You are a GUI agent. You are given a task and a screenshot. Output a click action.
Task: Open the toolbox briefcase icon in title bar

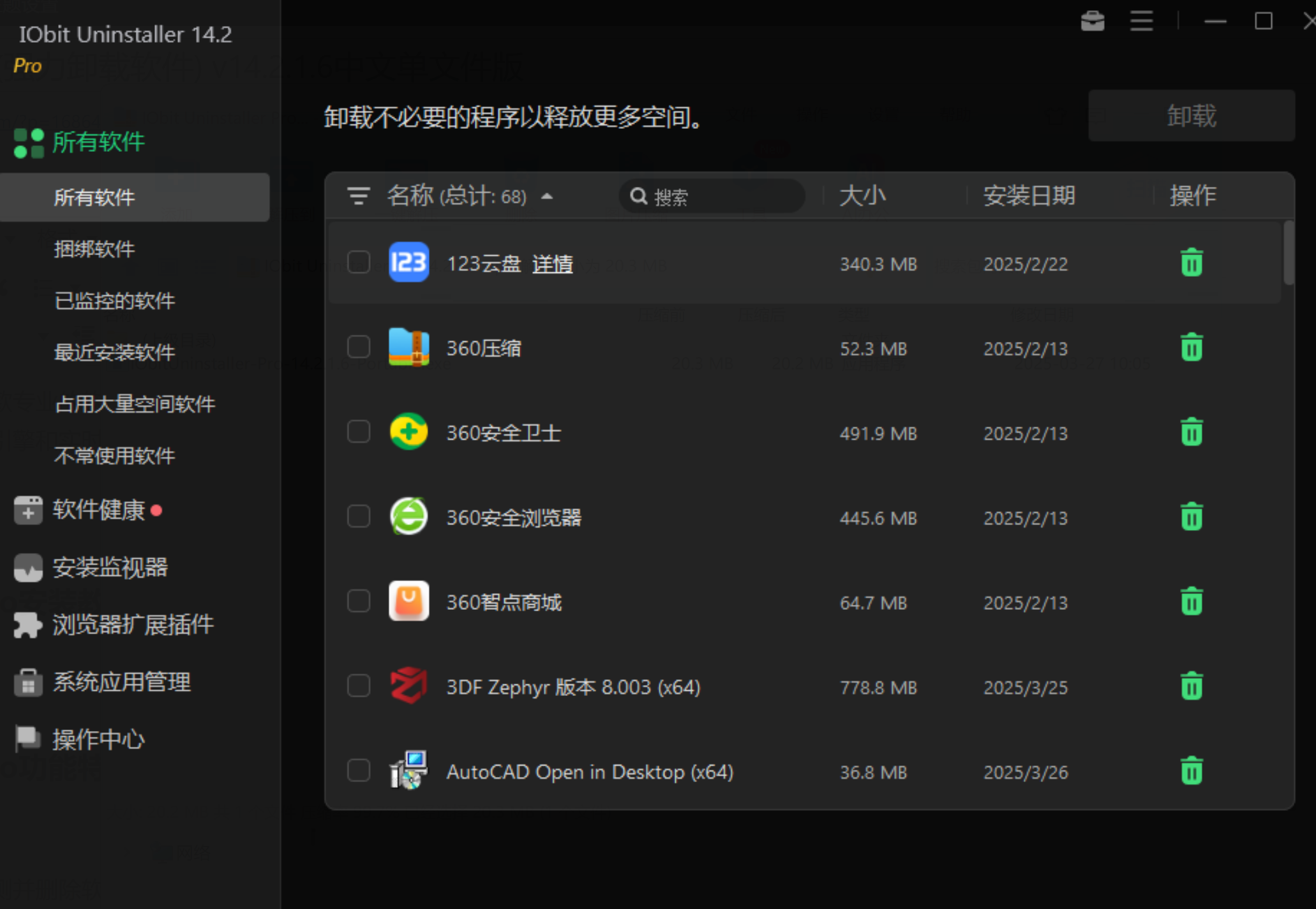tap(1093, 21)
